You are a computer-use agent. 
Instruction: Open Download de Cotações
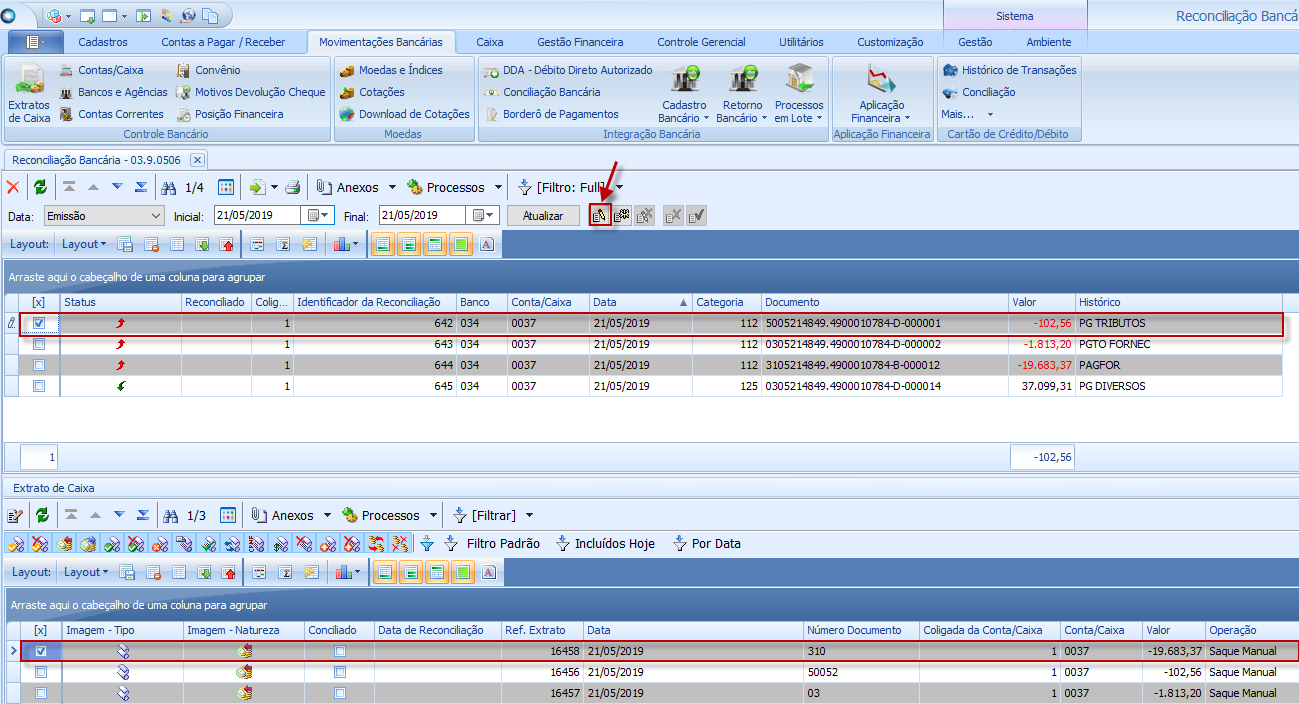404,114
